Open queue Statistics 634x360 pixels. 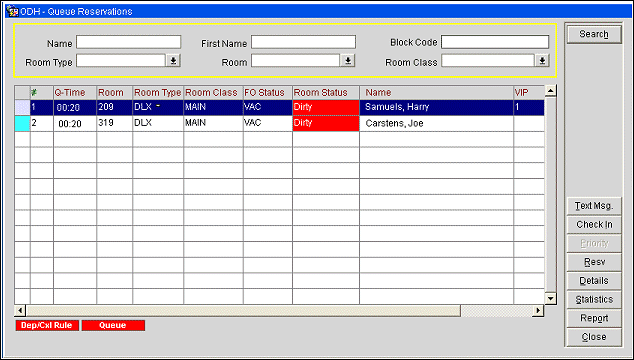tap(594, 300)
